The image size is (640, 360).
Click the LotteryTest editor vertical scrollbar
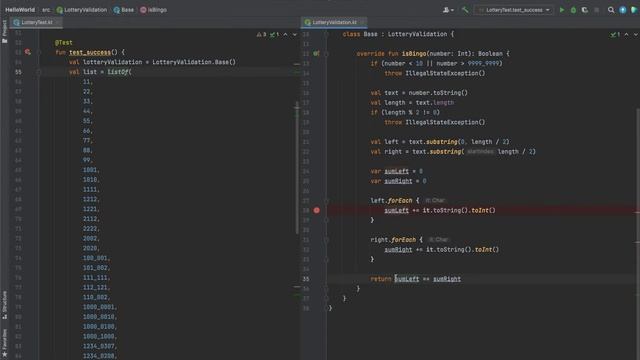pyautogui.click(x=297, y=167)
